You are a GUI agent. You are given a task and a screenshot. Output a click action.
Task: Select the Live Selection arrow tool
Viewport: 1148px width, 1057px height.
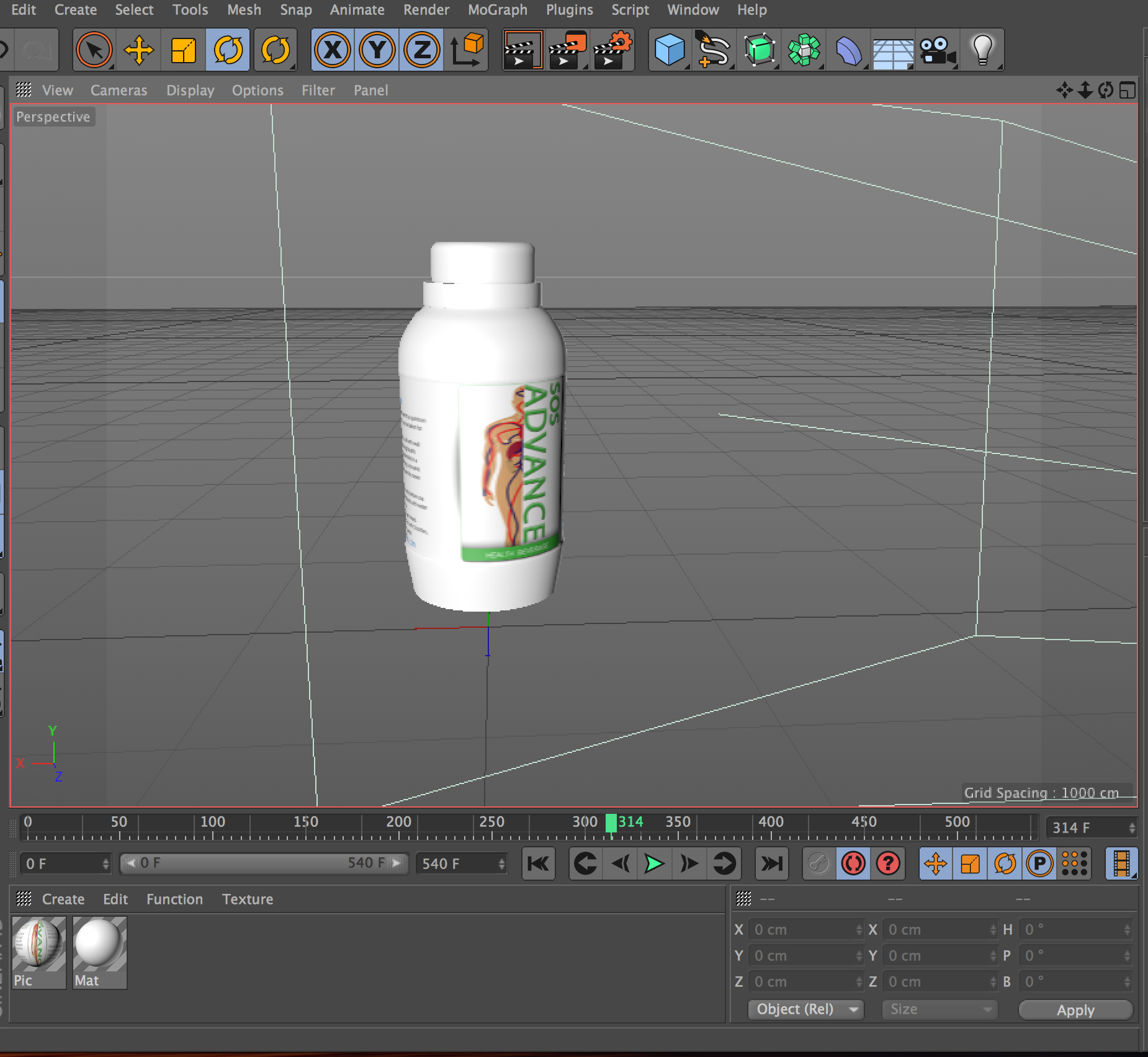coord(94,50)
